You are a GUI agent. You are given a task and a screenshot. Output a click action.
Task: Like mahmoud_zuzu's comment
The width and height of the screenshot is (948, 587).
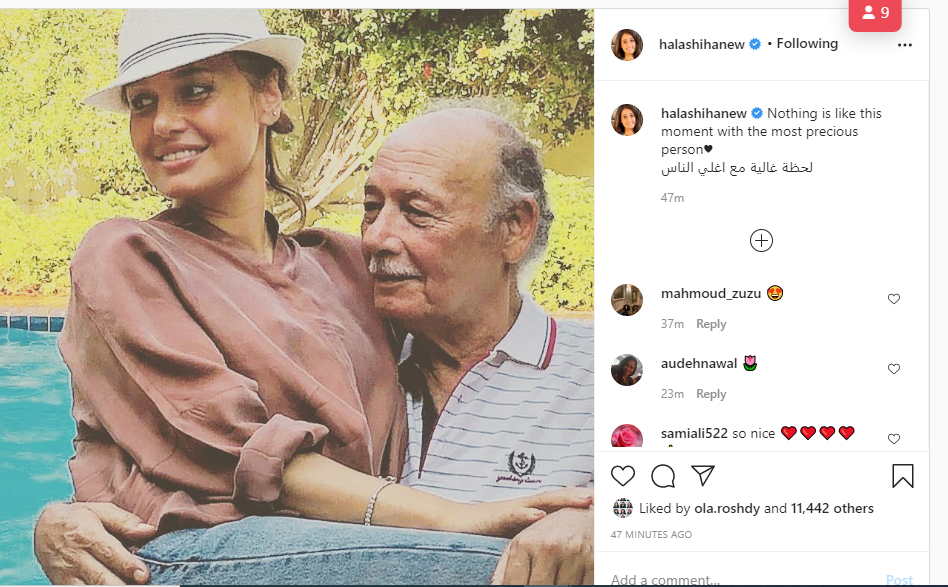894,299
